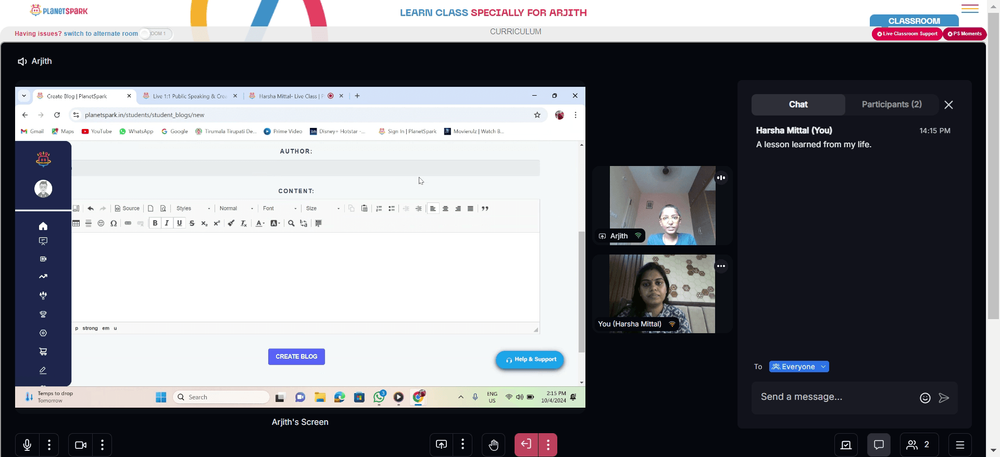1000x457 pixels.
Task: Mute the microphone in bottom toolbar
Action: (x=27, y=445)
